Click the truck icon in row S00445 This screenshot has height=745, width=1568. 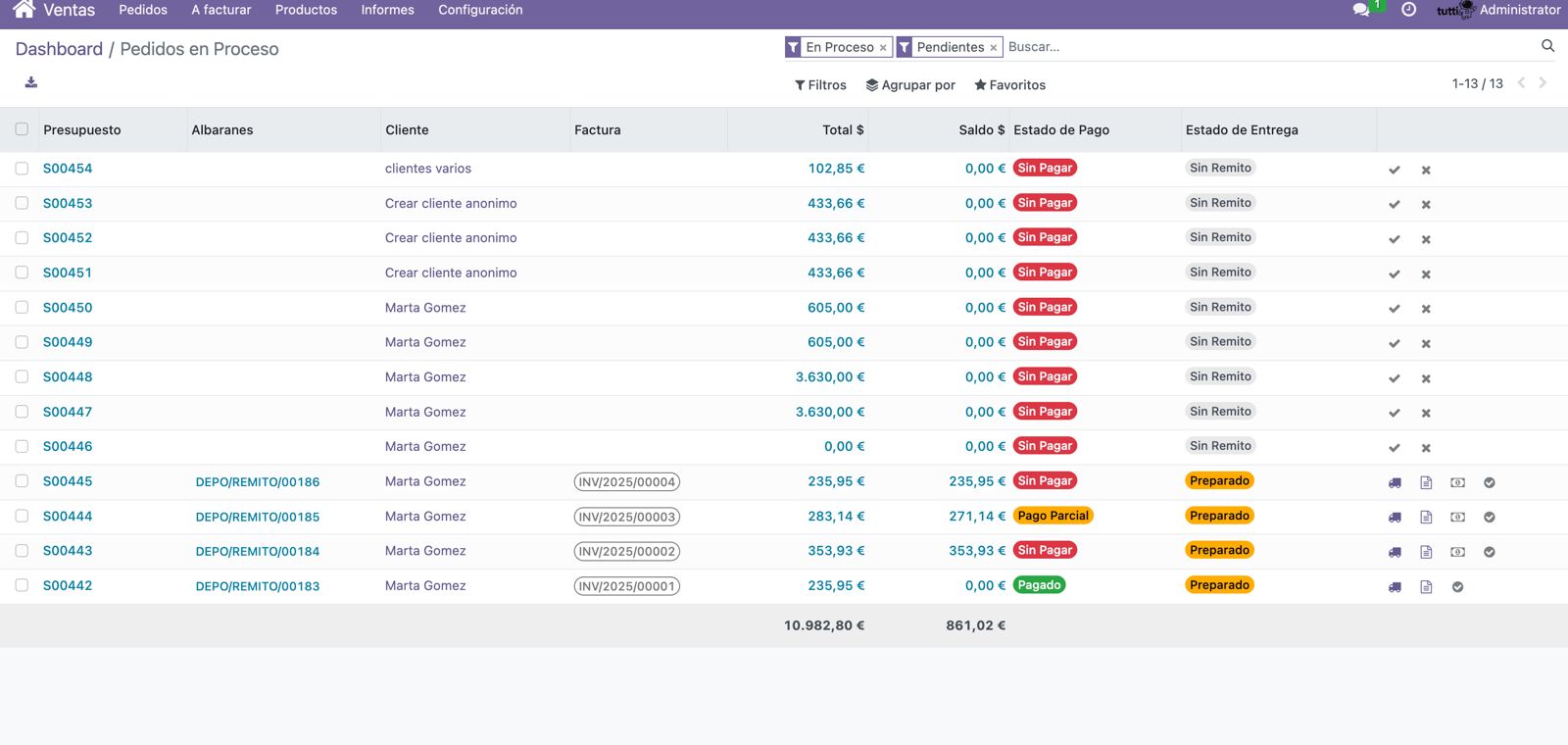pos(1395,482)
